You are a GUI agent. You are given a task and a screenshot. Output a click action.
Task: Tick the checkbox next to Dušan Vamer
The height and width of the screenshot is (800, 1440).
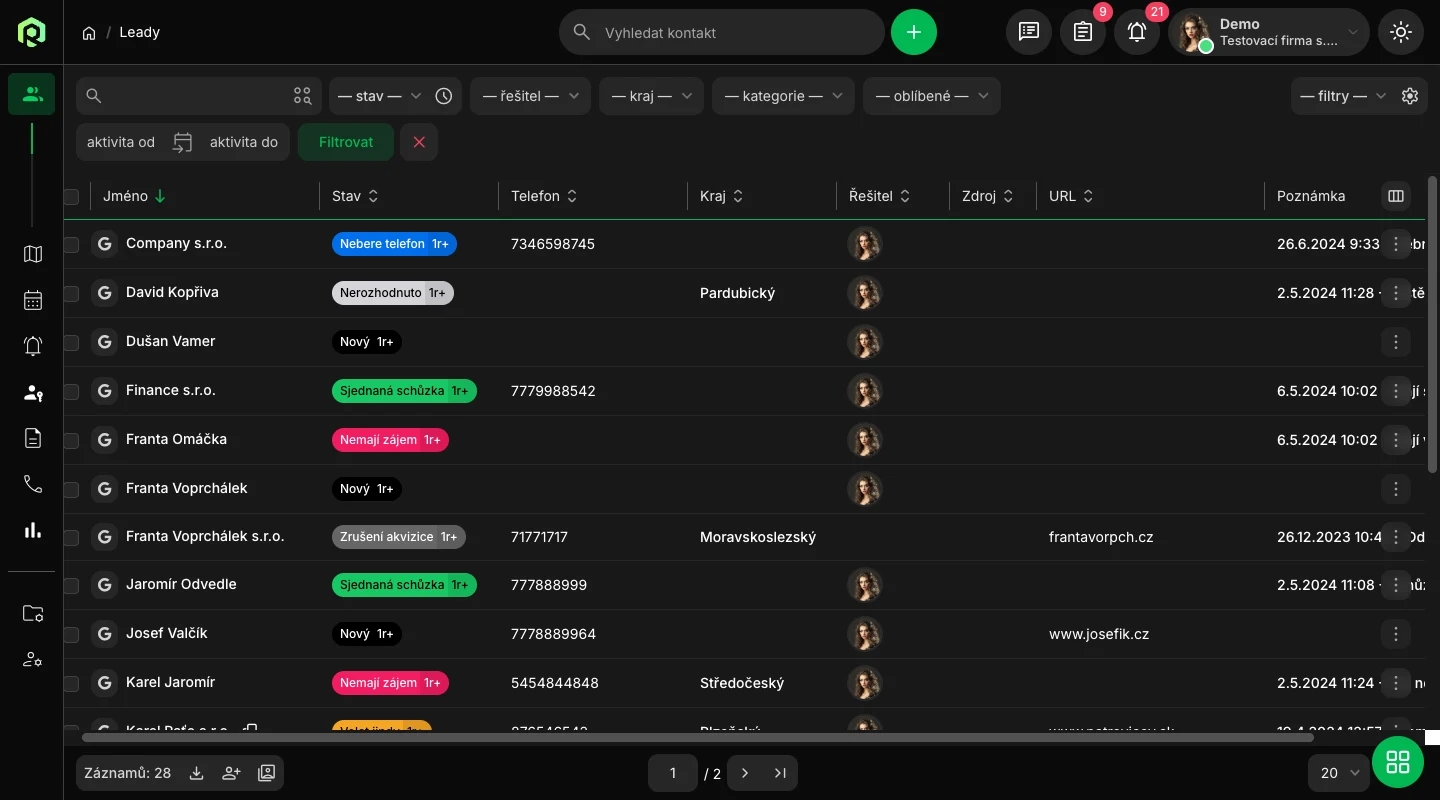coord(71,342)
